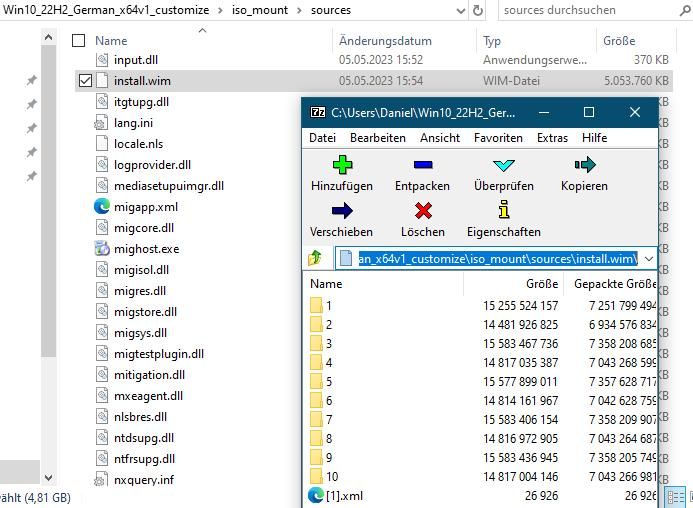Click the Entpacken blue minus icon

pyautogui.click(x=423, y=165)
